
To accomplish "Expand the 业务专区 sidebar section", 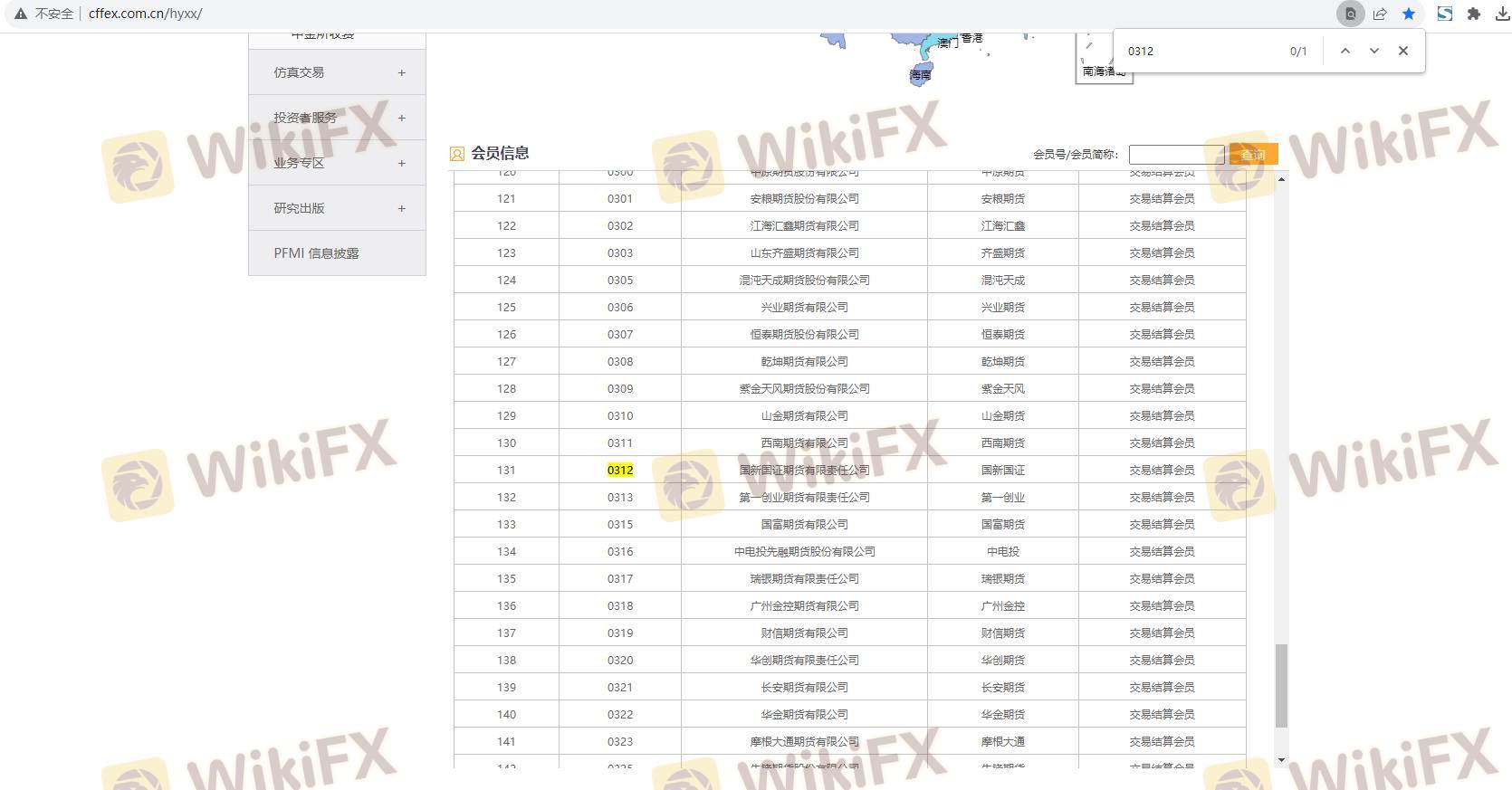I will 401,163.
